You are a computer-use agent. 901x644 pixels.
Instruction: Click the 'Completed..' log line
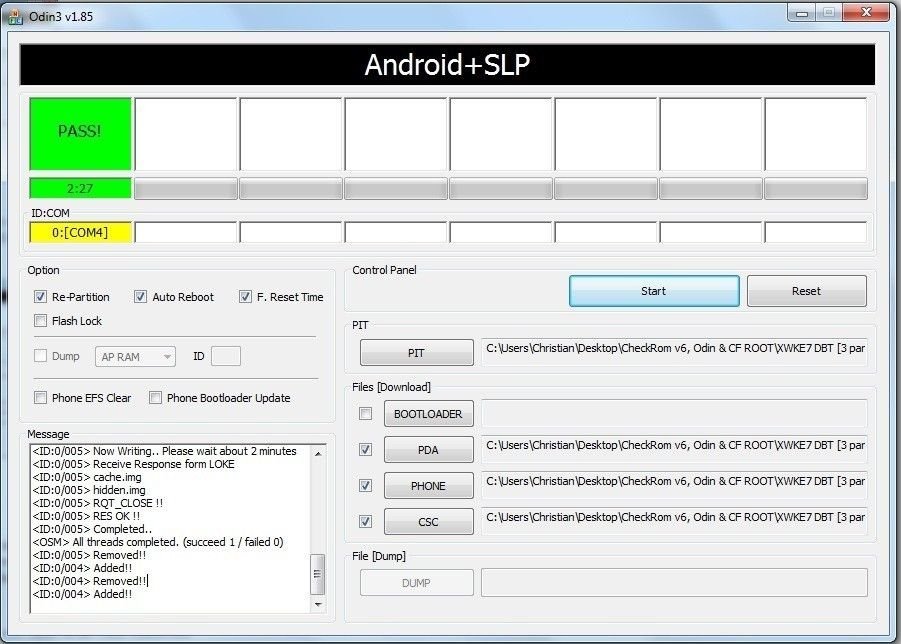93,529
